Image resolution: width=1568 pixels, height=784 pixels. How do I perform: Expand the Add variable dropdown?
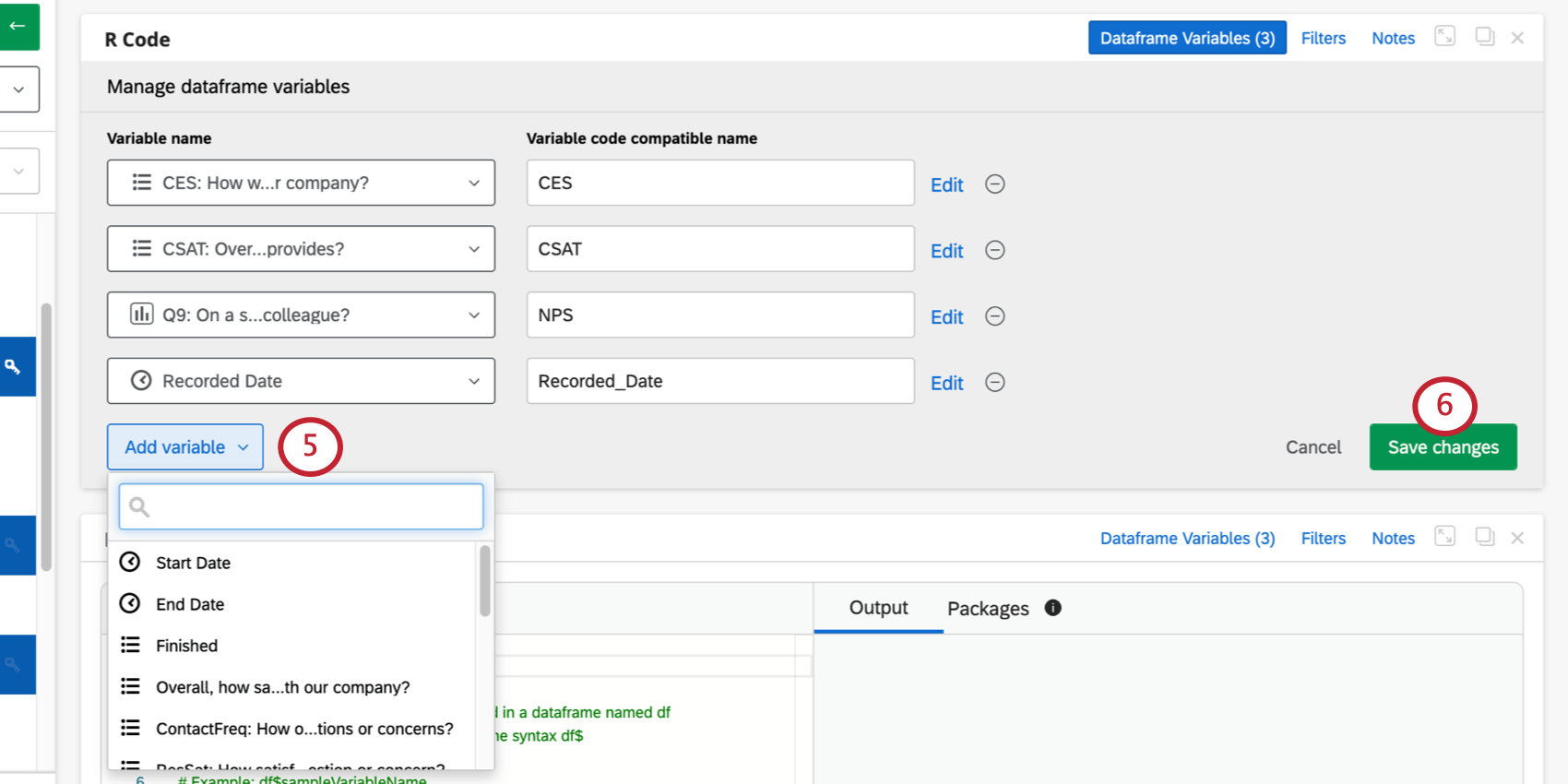(185, 447)
